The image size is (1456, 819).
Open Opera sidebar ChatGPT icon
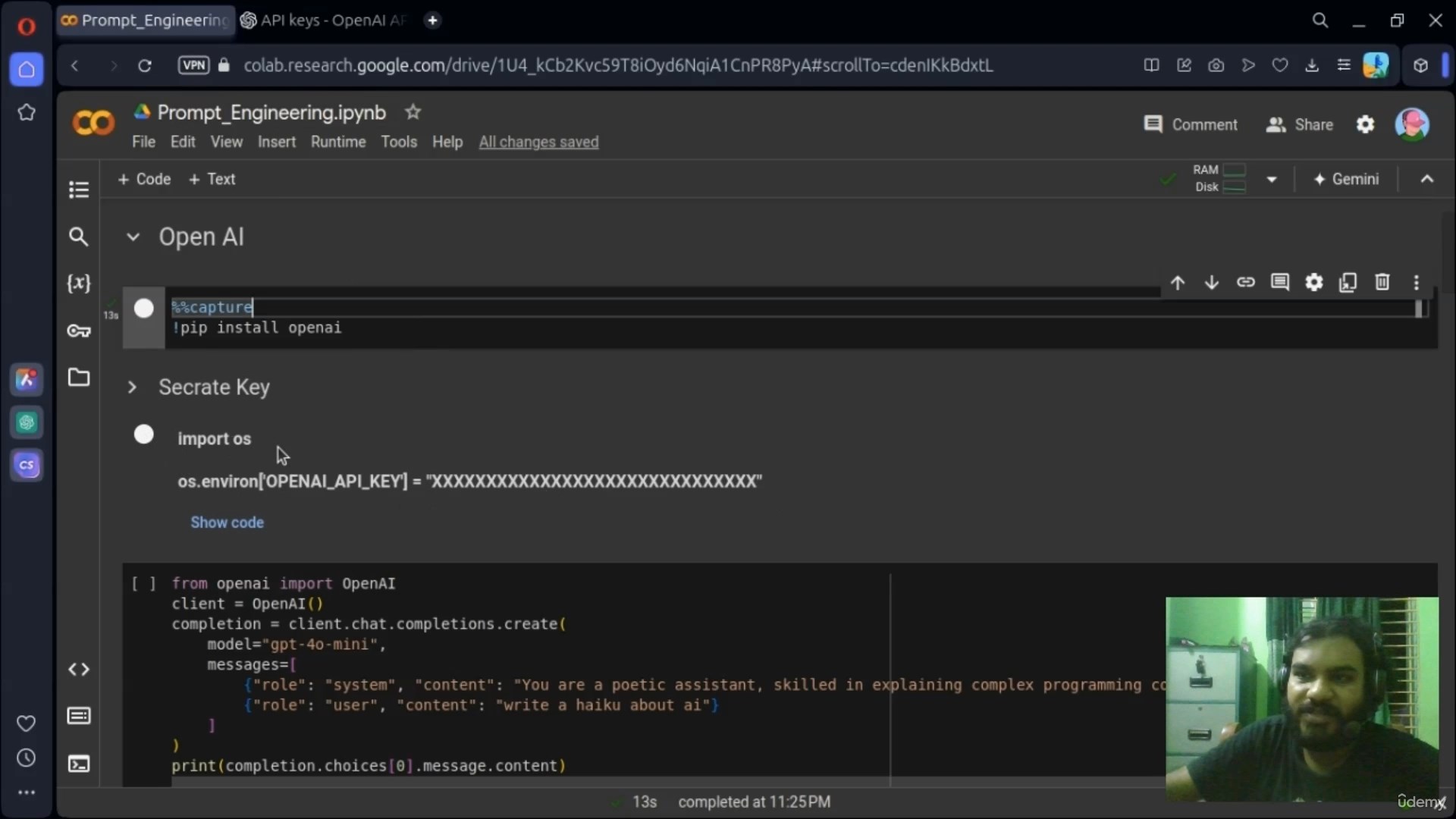[27, 422]
